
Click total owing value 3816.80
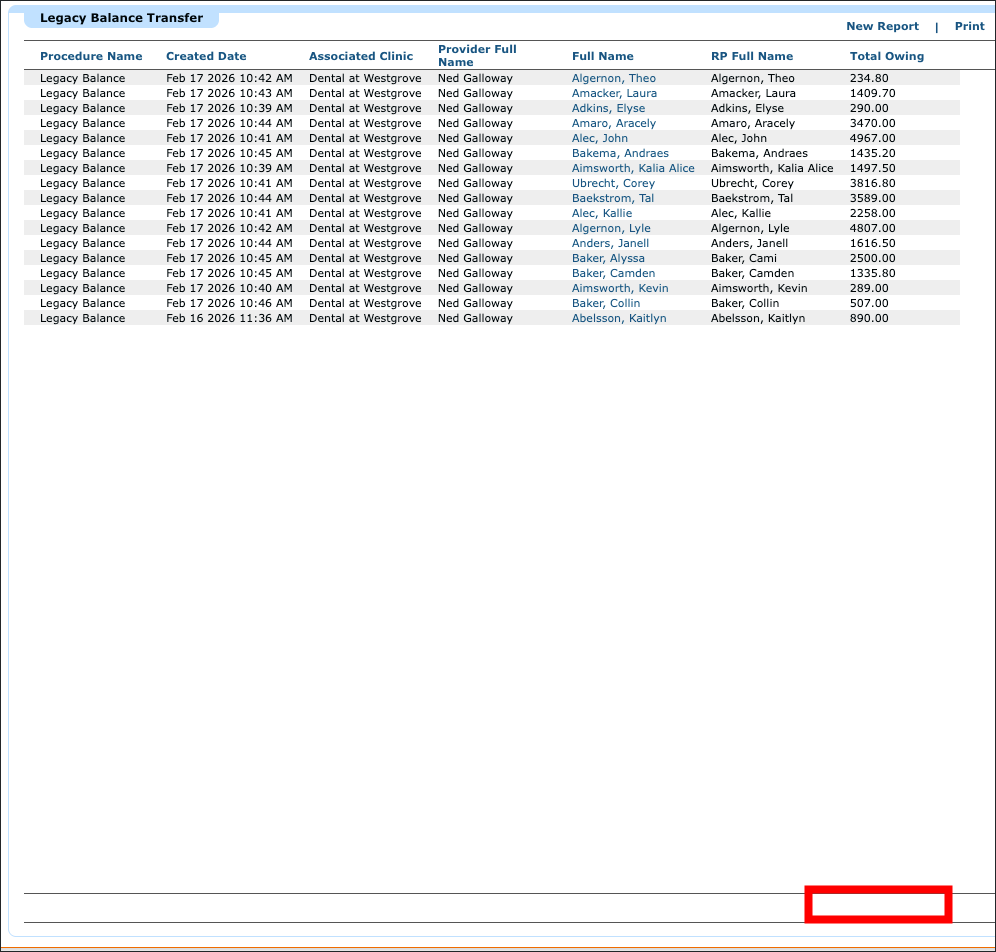[x=873, y=183]
